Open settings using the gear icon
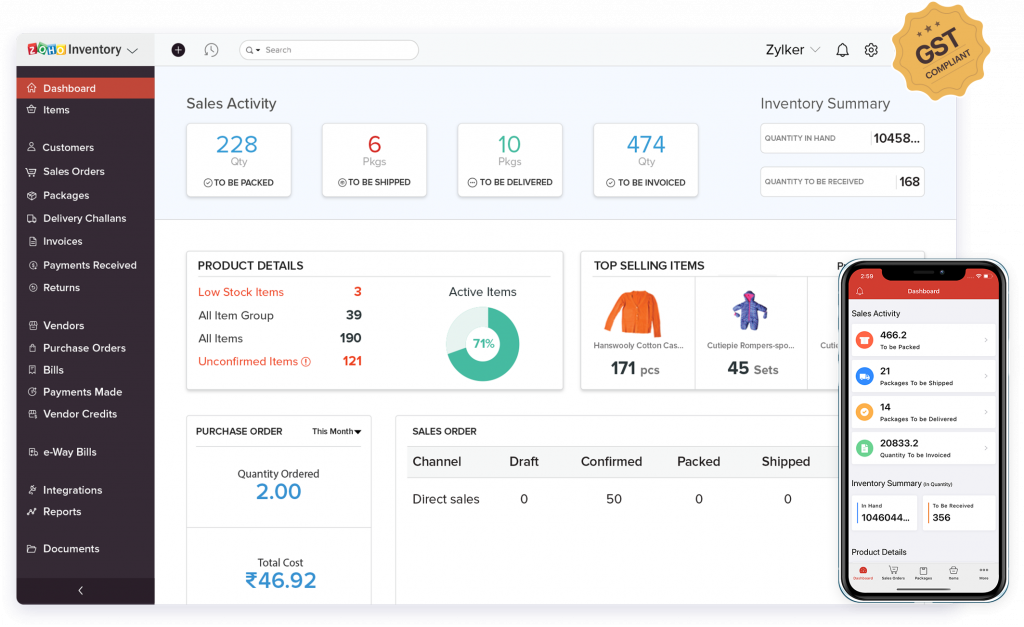1024x627 pixels. point(869,49)
